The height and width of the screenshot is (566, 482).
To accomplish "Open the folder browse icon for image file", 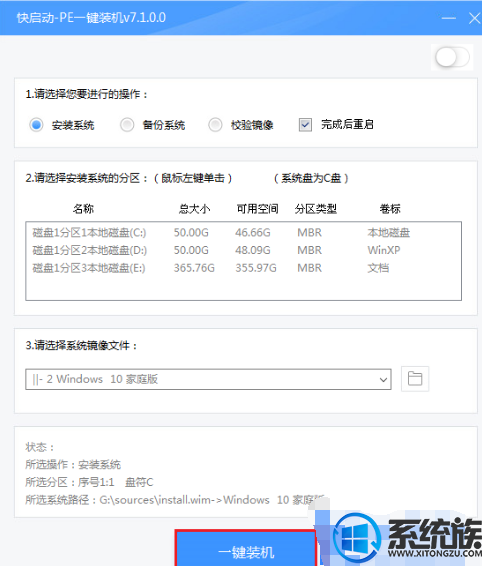I will (415, 379).
